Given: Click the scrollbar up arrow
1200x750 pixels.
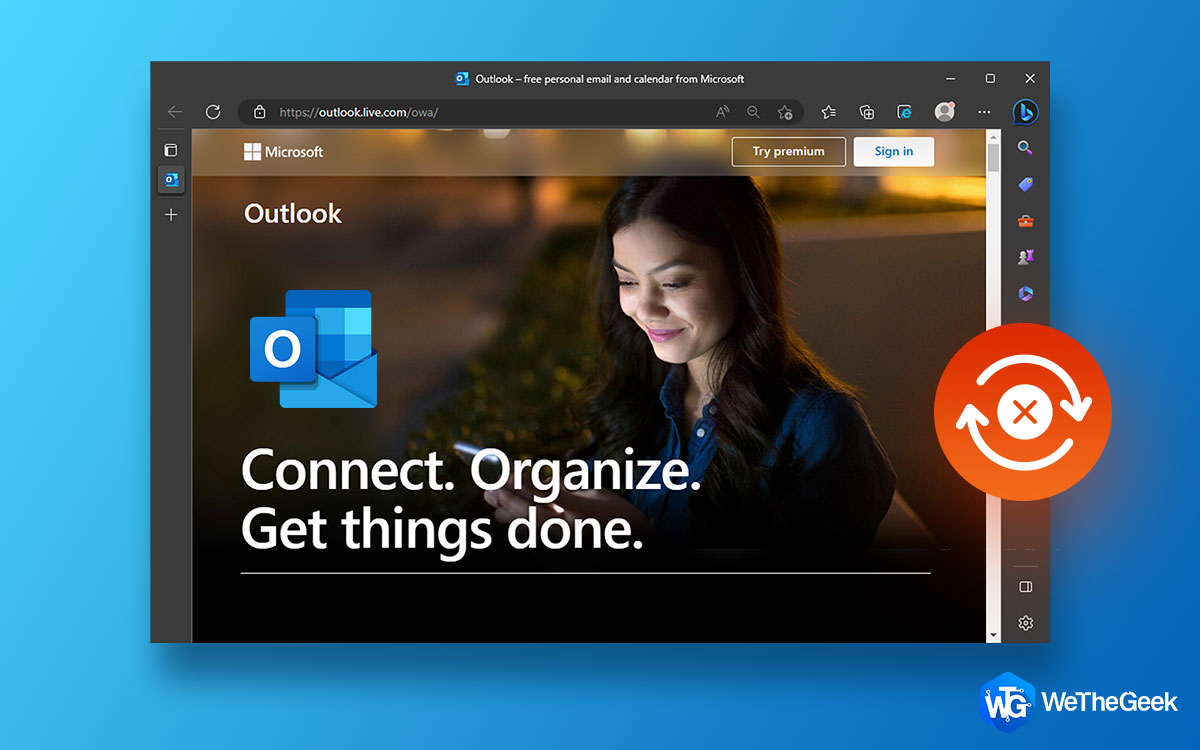Looking at the screenshot, I should point(993,136).
